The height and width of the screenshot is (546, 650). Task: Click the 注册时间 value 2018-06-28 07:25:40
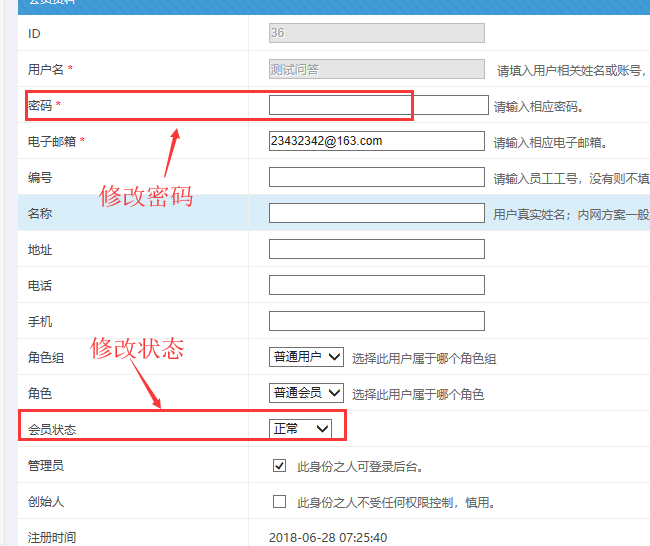pyautogui.click(x=327, y=537)
